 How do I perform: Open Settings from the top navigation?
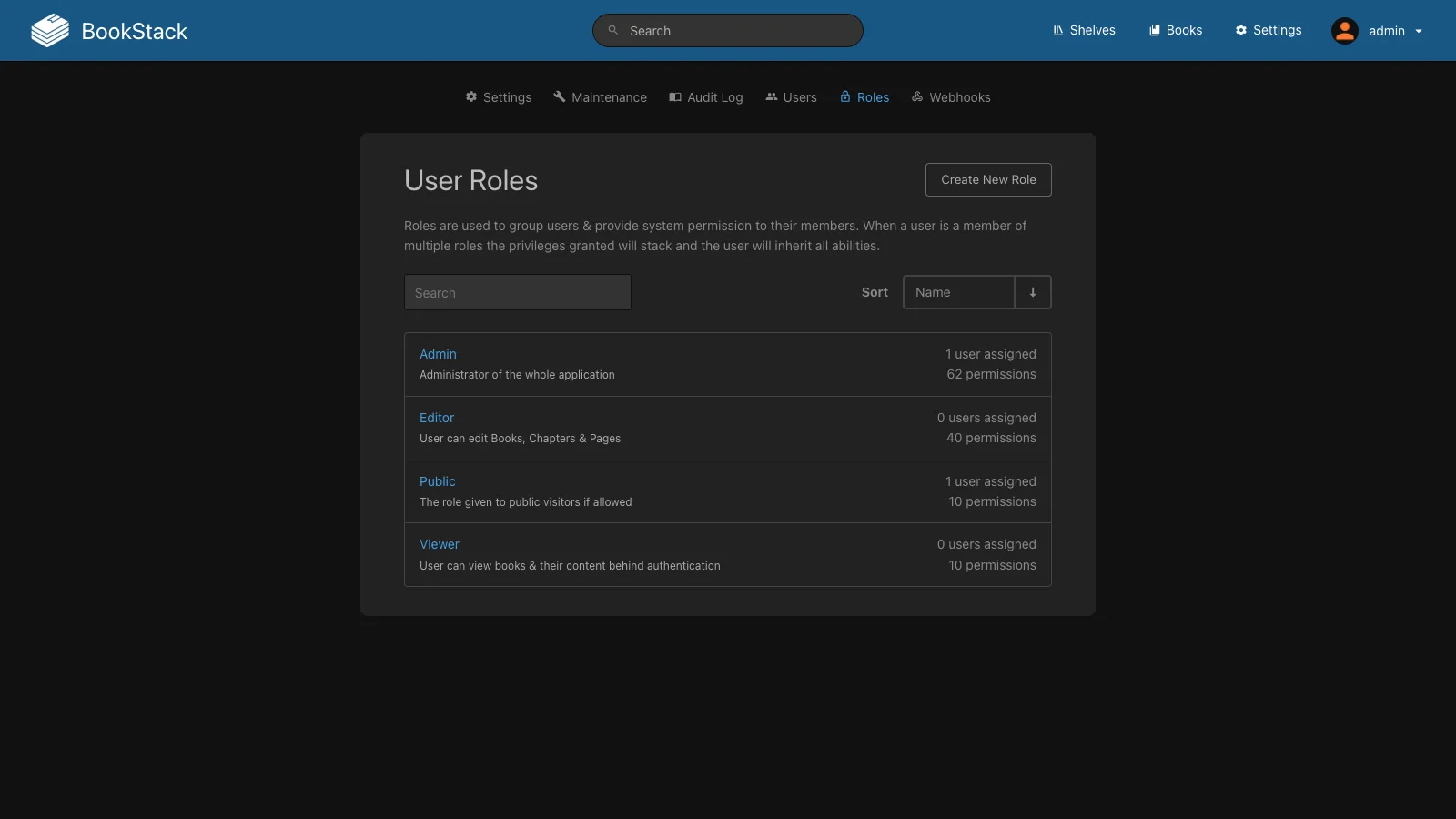1269,31
